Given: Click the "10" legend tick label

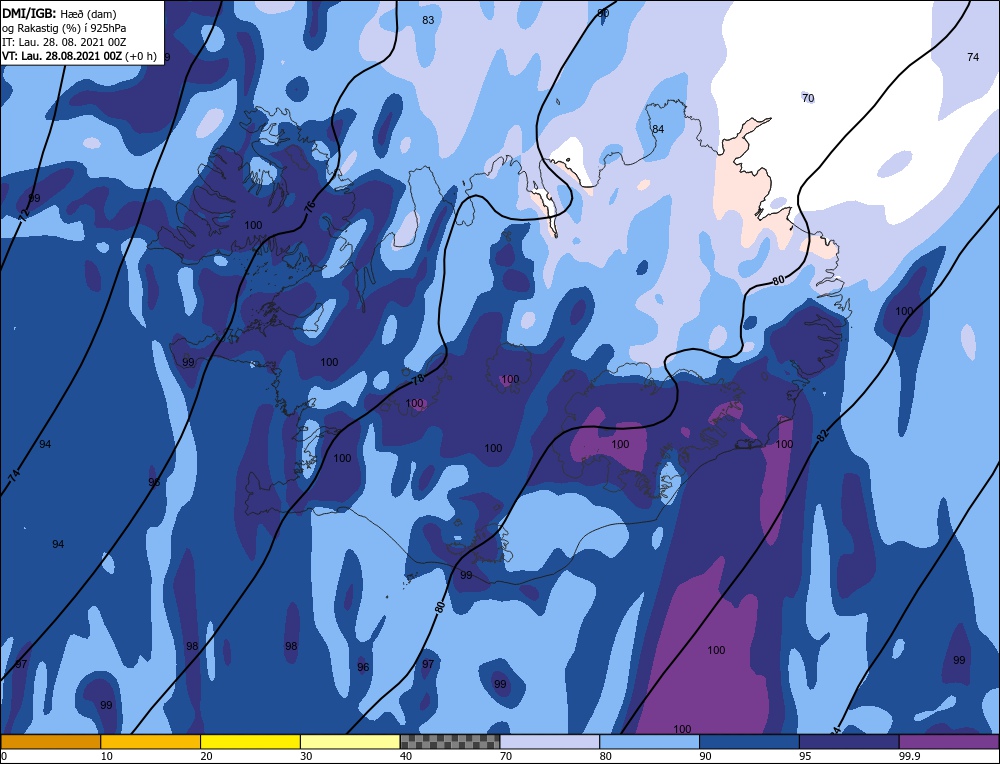Looking at the screenshot, I should [107, 756].
